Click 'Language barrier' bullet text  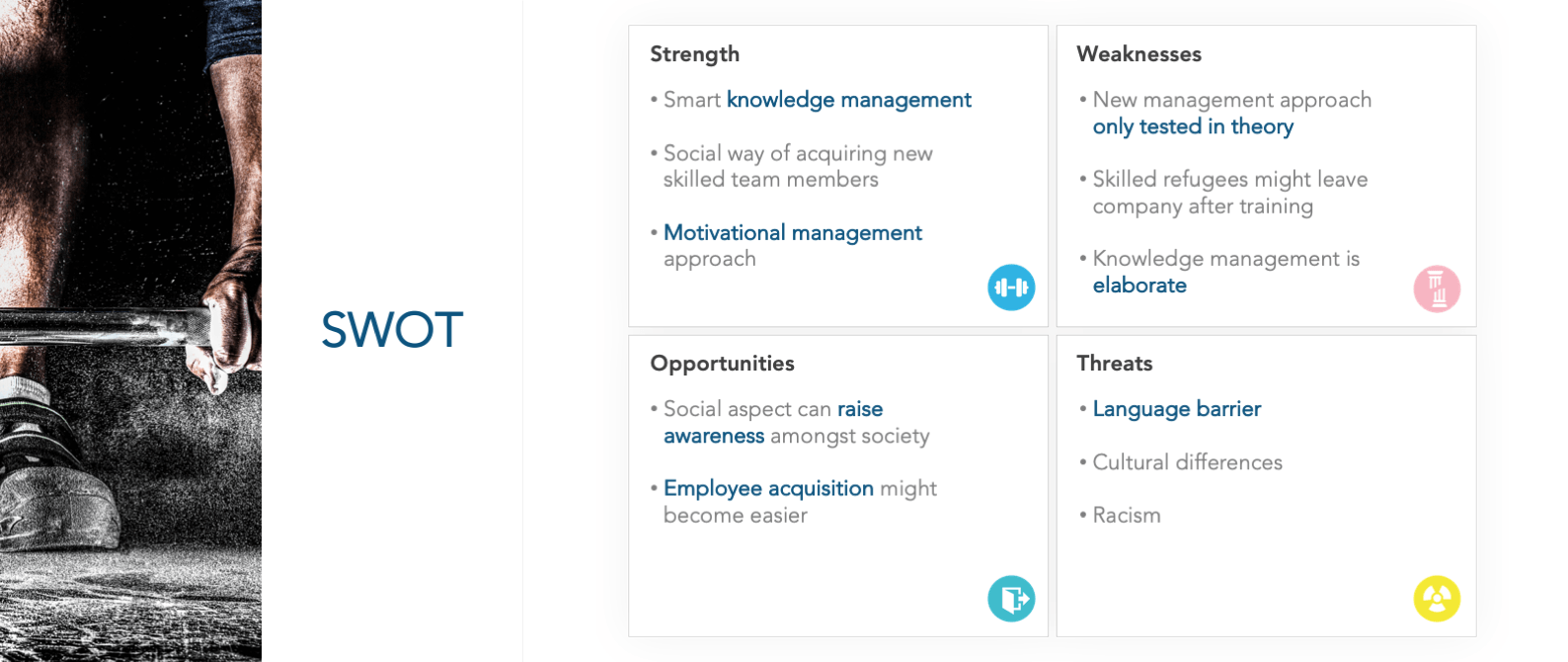(1177, 409)
